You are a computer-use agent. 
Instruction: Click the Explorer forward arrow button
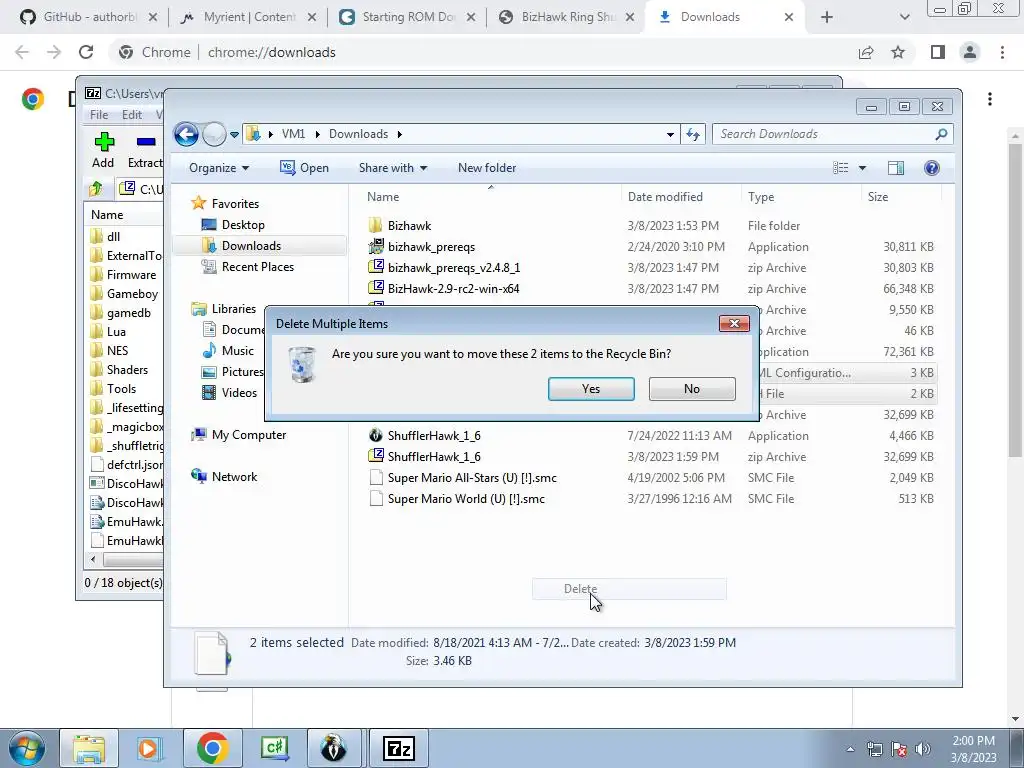(214, 135)
